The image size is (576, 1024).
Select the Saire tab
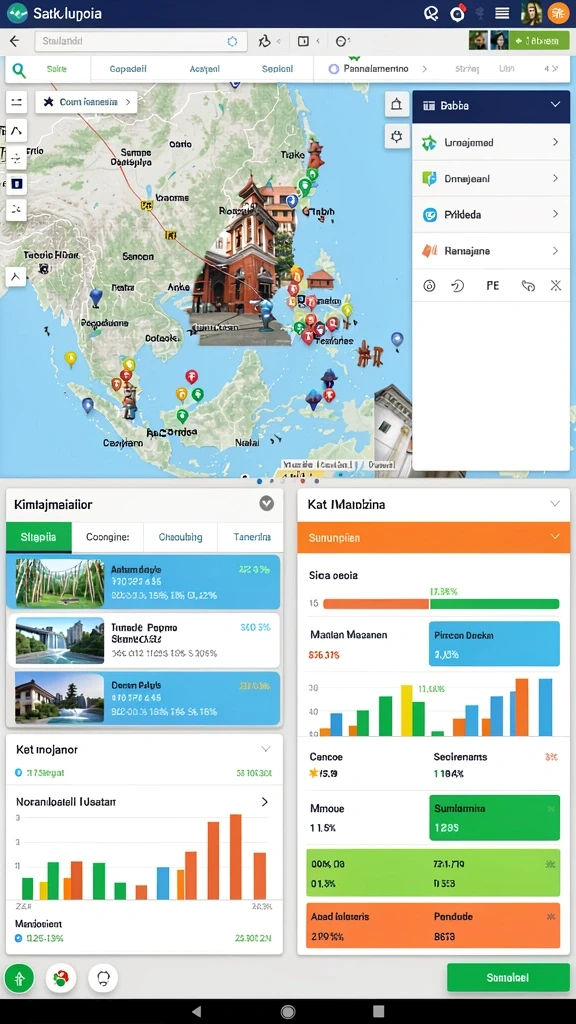[x=57, y=69]
